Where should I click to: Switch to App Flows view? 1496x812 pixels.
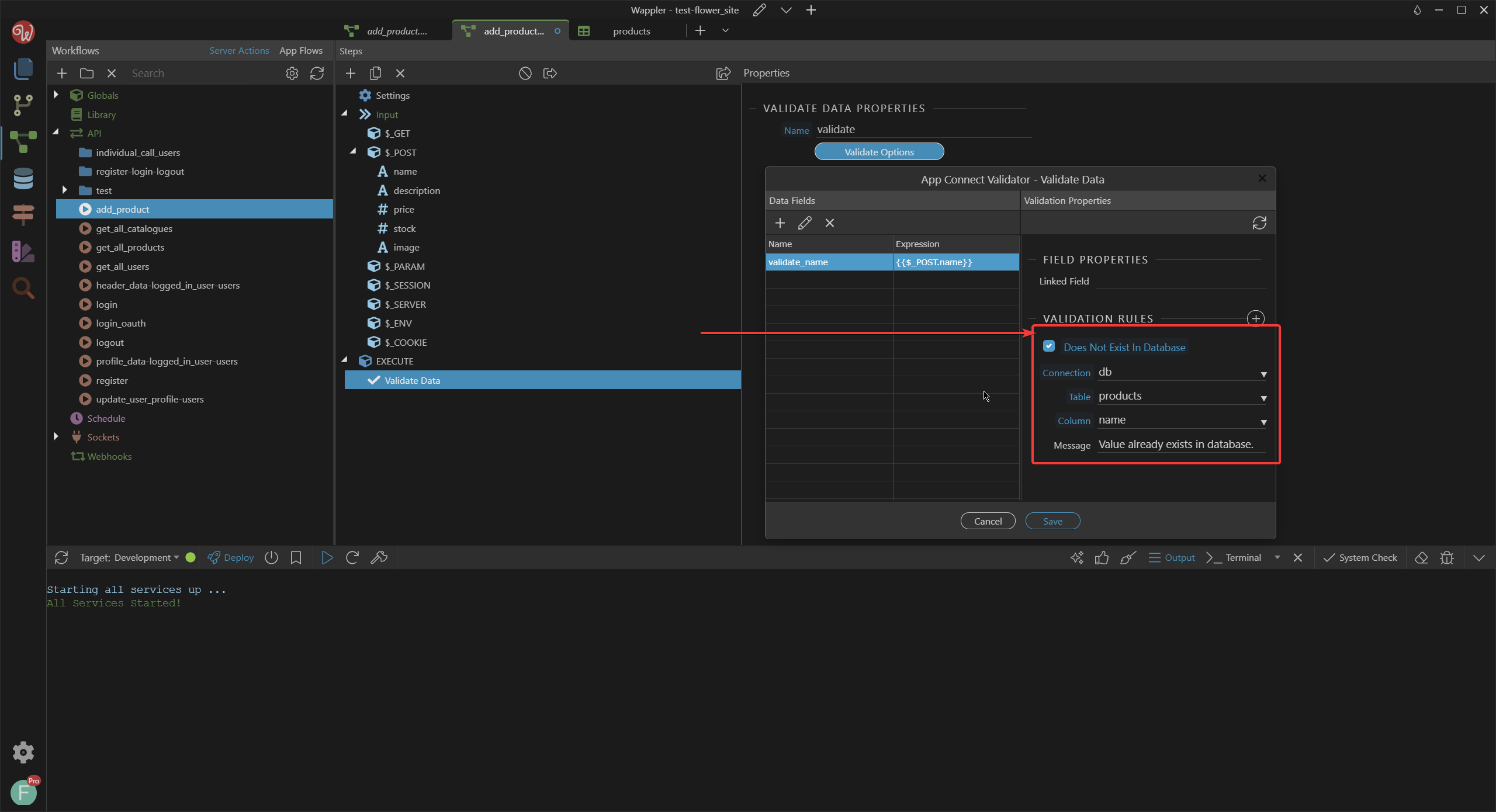tap(301, 50)
